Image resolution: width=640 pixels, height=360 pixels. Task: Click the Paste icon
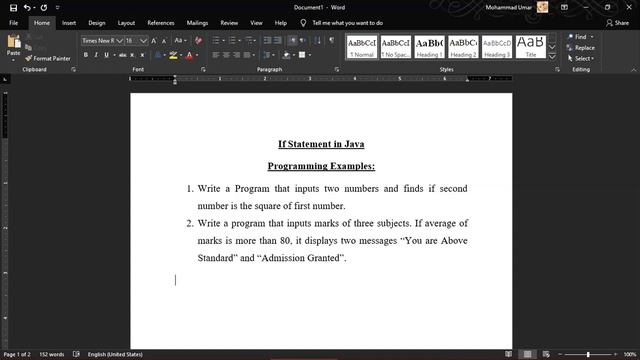coord(13,42)
